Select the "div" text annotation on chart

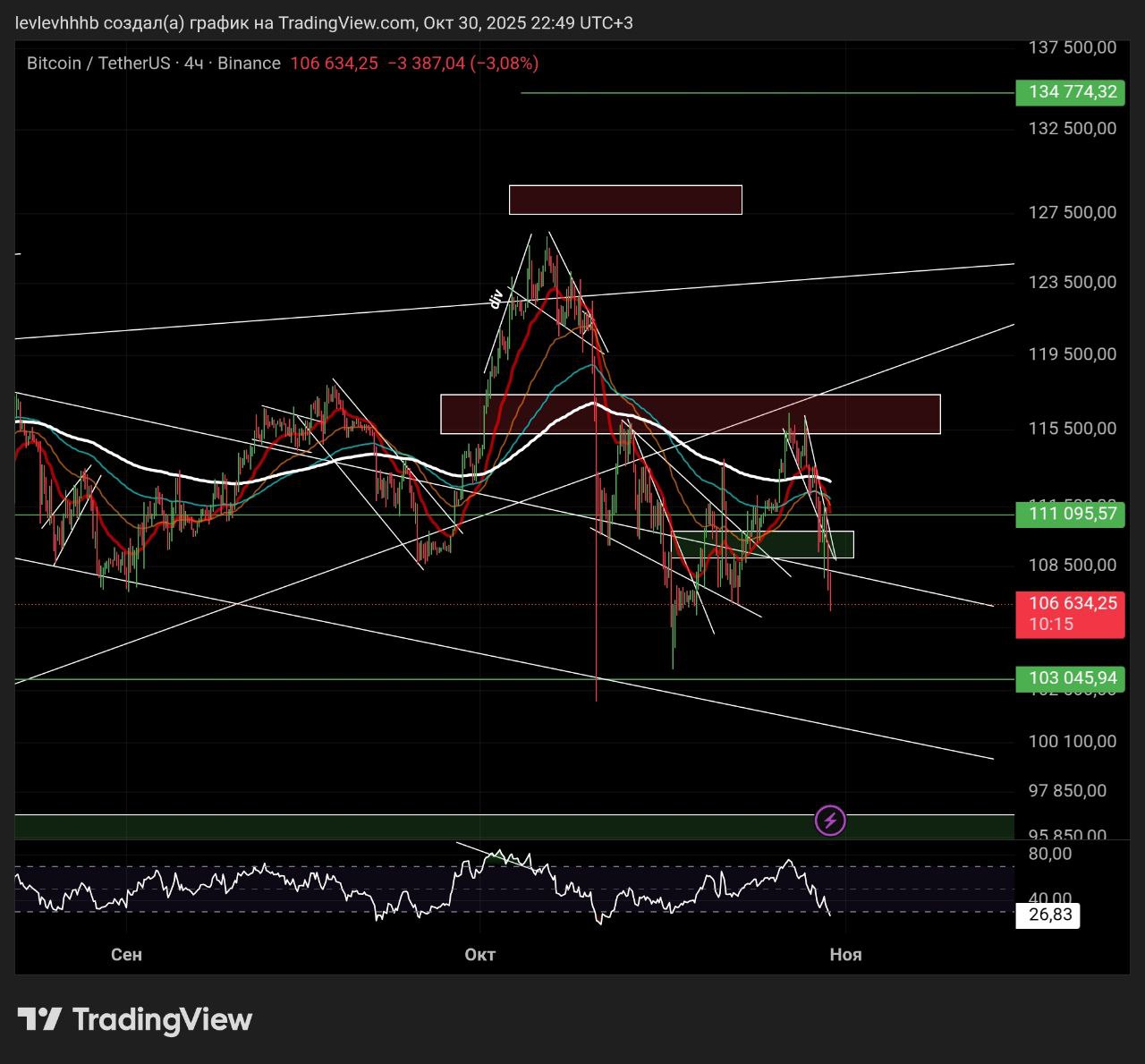495,299
